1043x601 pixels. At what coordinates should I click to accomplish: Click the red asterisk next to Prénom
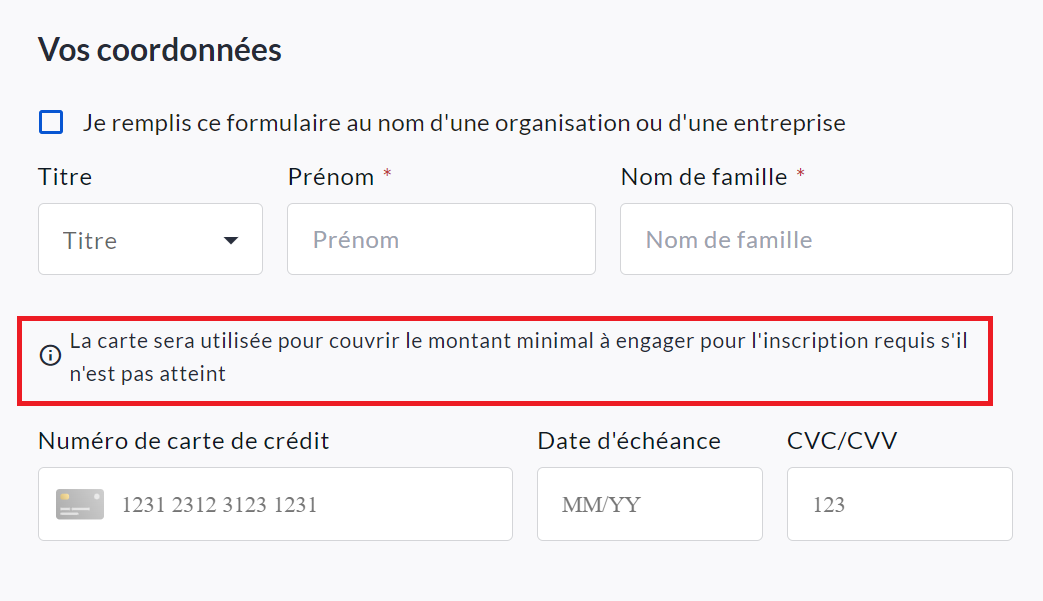[387, 176]
